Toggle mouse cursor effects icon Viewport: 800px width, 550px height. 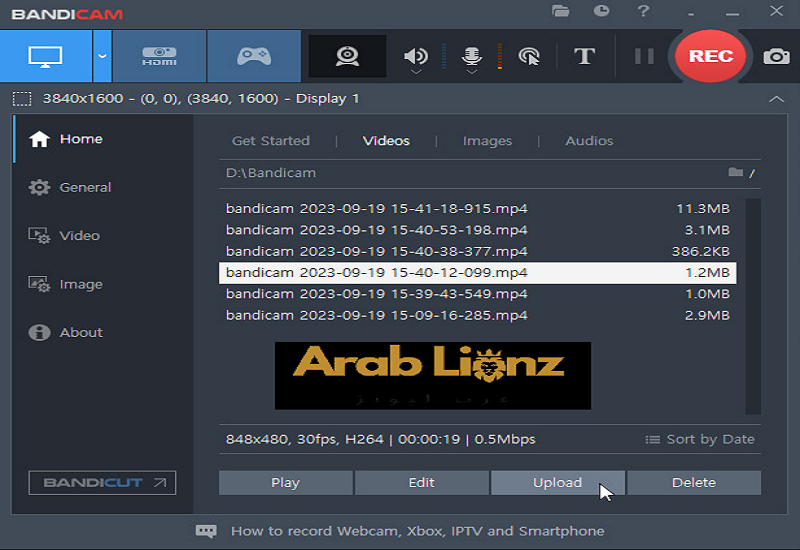click(x=529, y=56)
